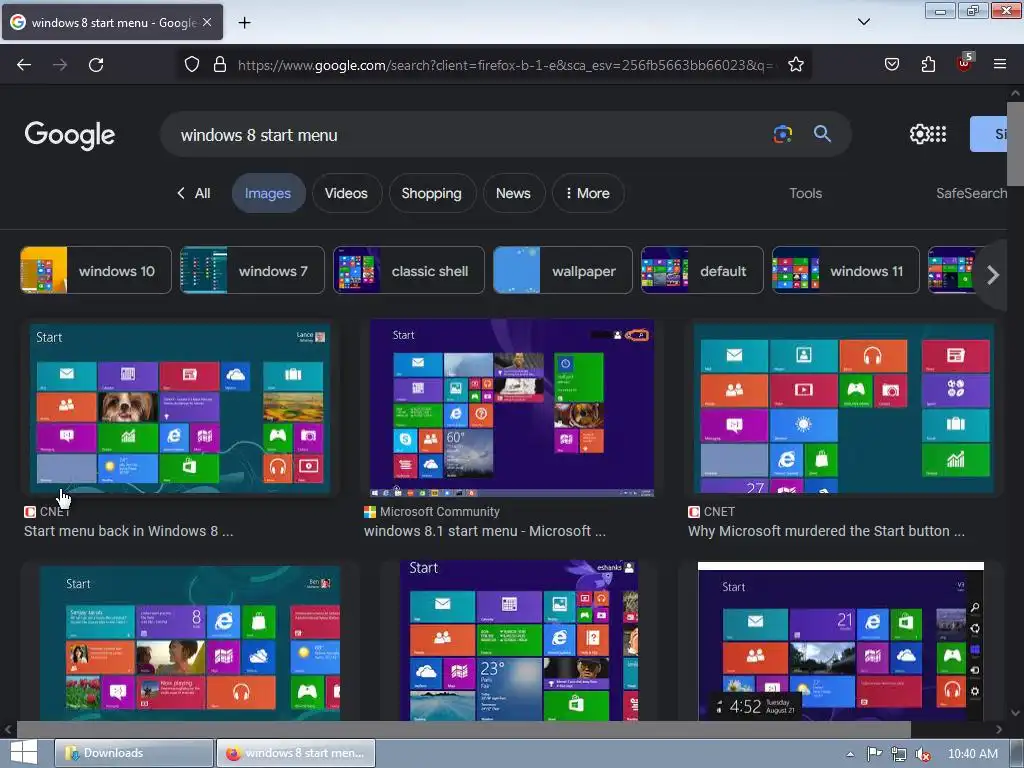Switch to the Shopping tab
Image resolution: width=1024 pixels, height=768 pixels.
pyautogui.click(x=432, y=193)
